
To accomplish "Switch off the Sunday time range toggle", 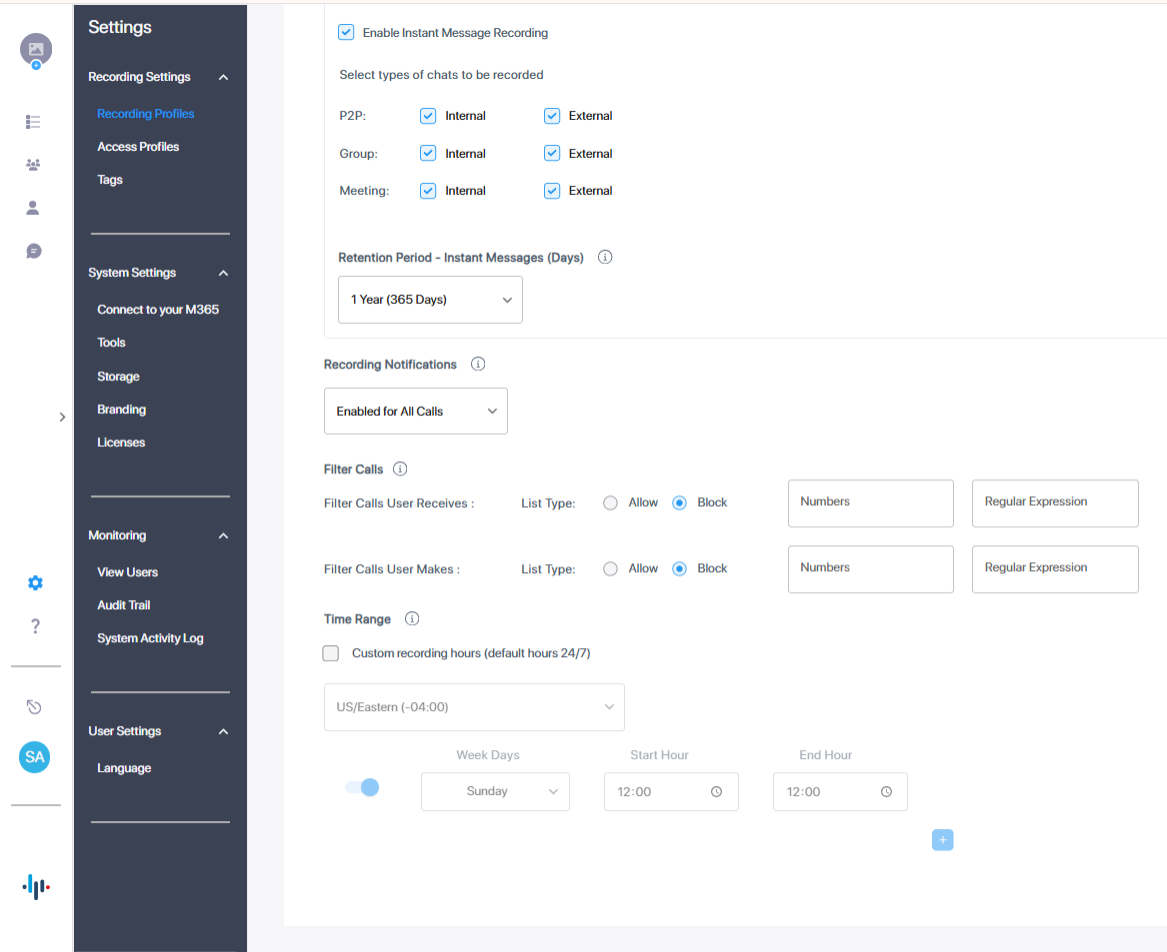I will [x=362, y=788].
